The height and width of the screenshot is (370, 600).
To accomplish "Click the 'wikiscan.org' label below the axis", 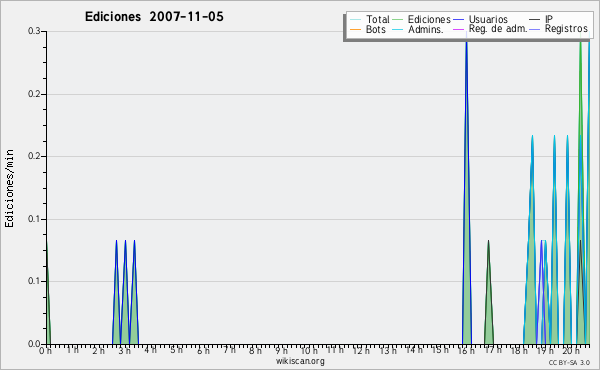I will pos(300,361).
